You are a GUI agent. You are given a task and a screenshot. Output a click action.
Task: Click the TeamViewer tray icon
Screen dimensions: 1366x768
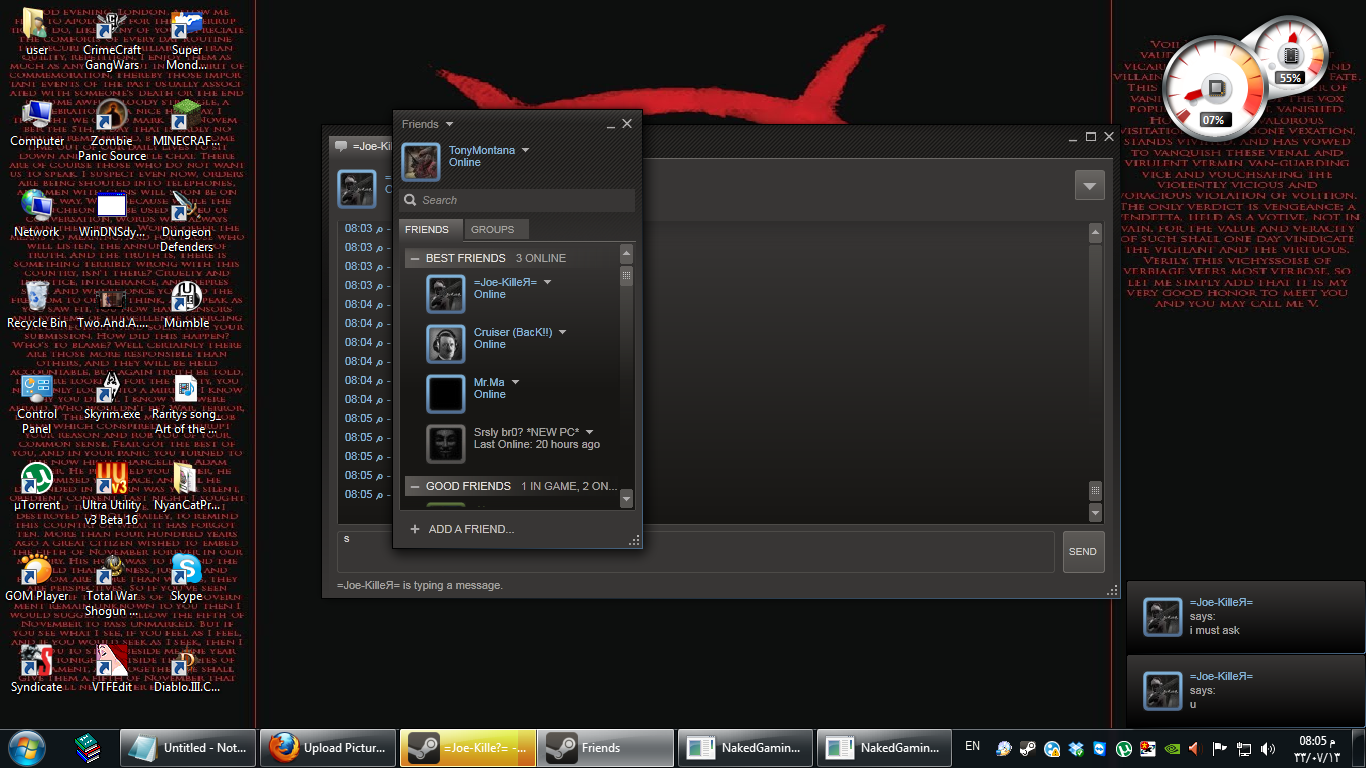pyautogui.click(x=1100, y=748)
